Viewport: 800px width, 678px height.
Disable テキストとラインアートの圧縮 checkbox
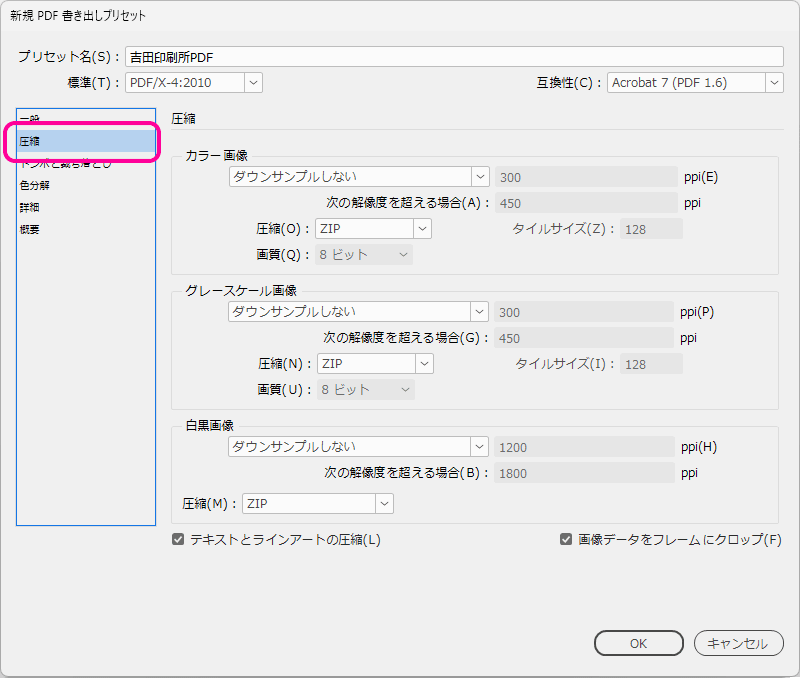[x=177, y=539]
